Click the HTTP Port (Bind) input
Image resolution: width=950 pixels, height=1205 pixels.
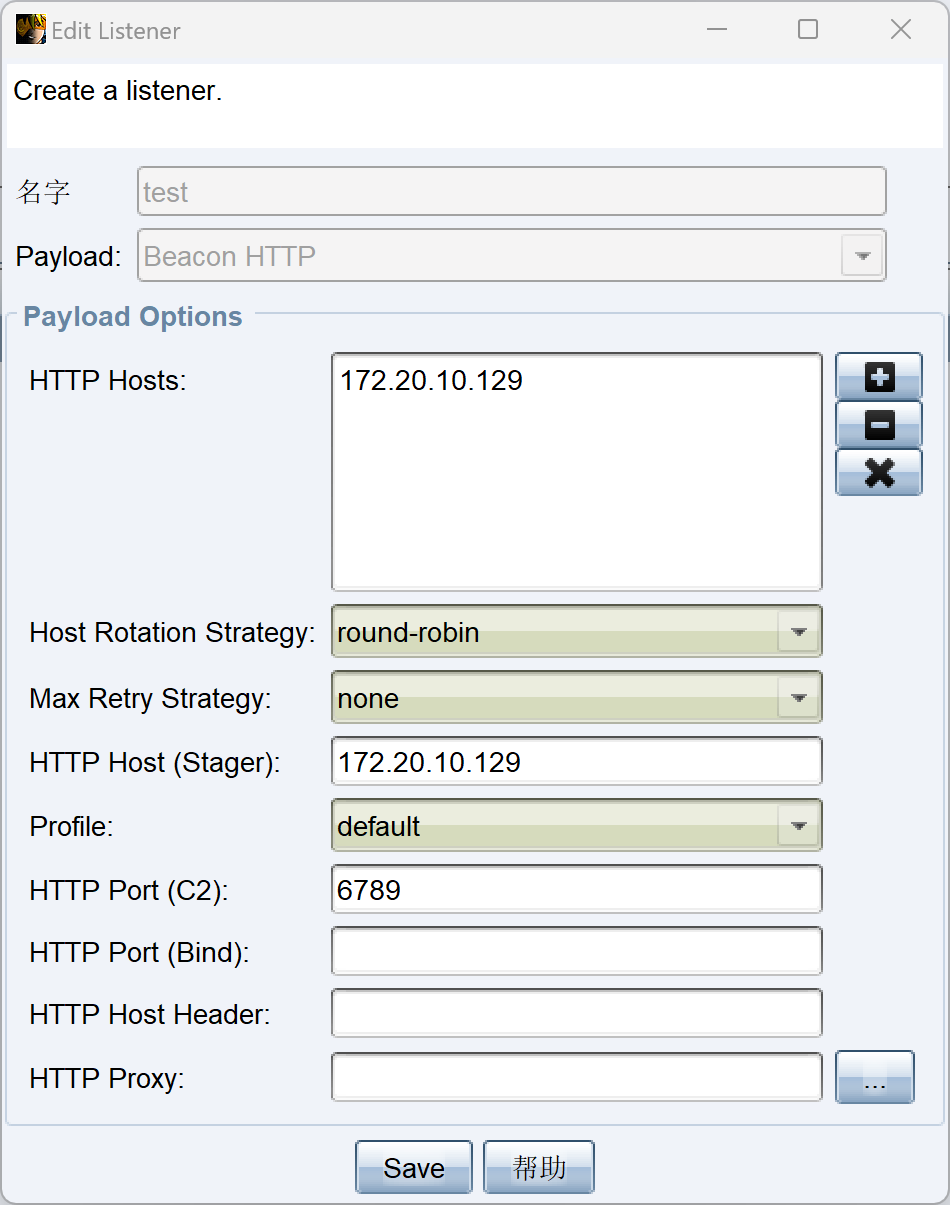pyautogui.click(x=576, y=952)
